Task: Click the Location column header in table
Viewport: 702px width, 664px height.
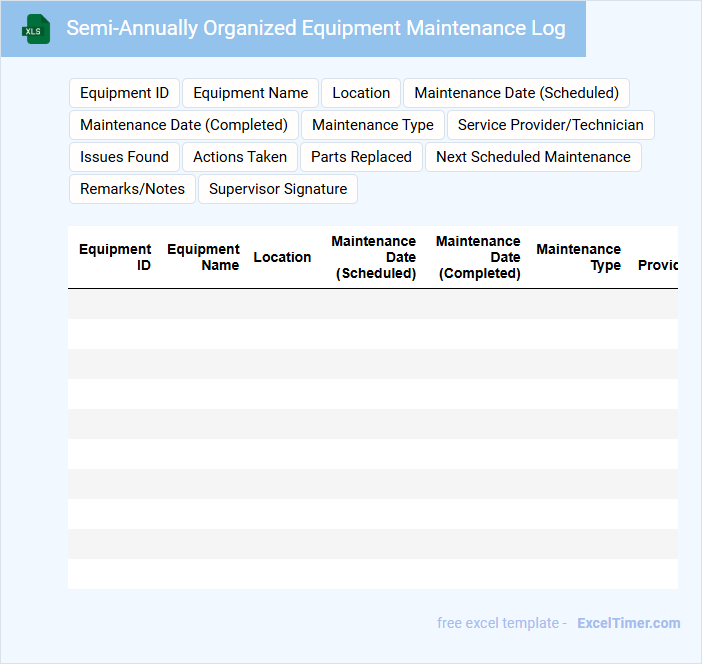Action: pos(282,257)
